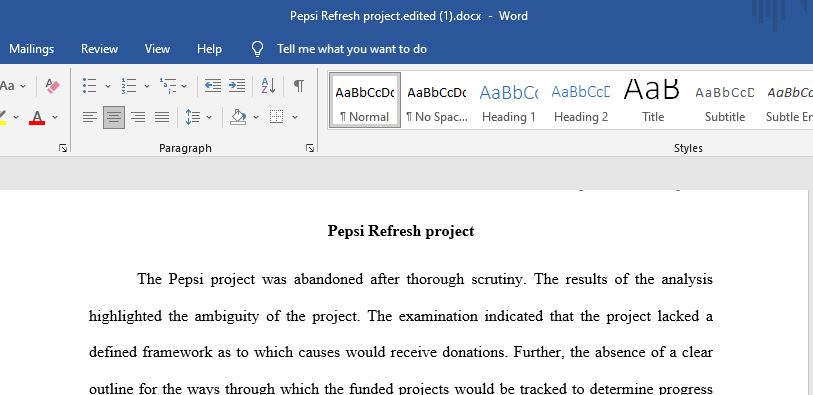Justify paragraph text
The width and height of the screenshot is (813, 395).
click(162, 117)
